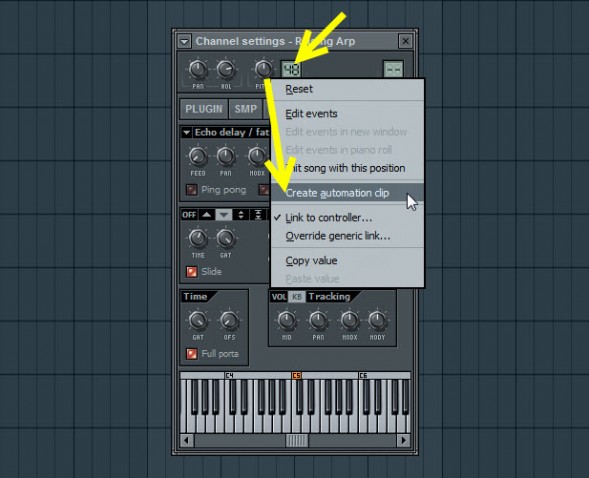
Task: Toggle the Full porta switch
Action: 192,354
